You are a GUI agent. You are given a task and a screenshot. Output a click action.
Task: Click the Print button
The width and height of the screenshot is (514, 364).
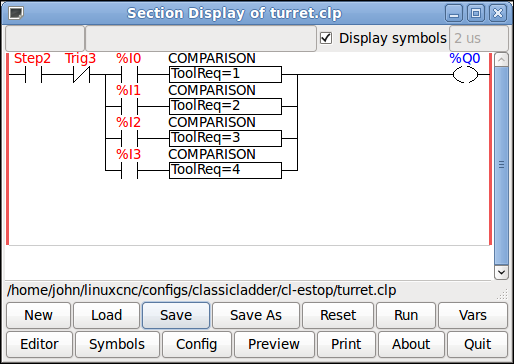click(346, 344)
